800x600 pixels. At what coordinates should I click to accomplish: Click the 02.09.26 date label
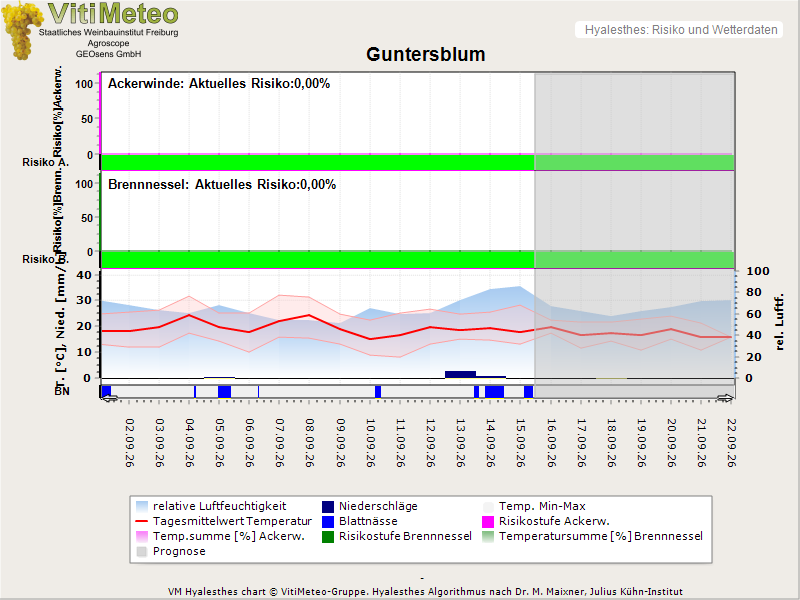(130, 443)
